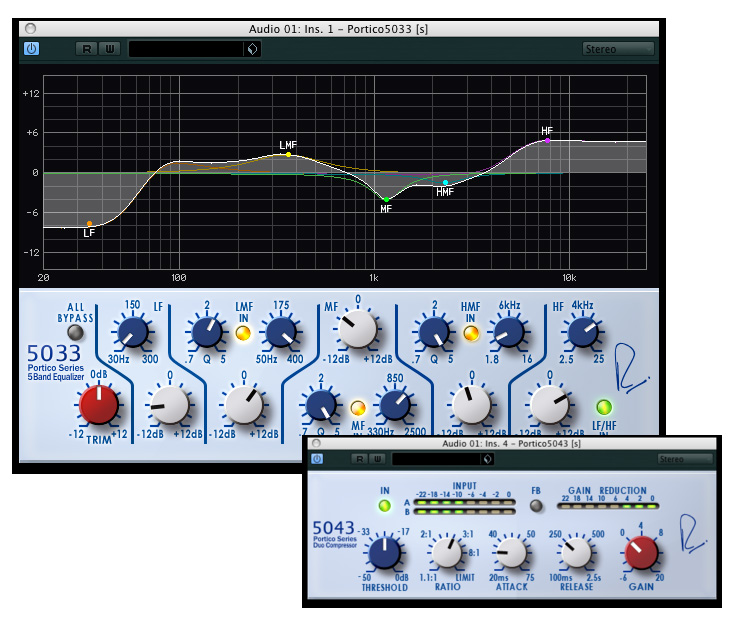Click the red TRIM knob
731x633 pixels.
99,404
